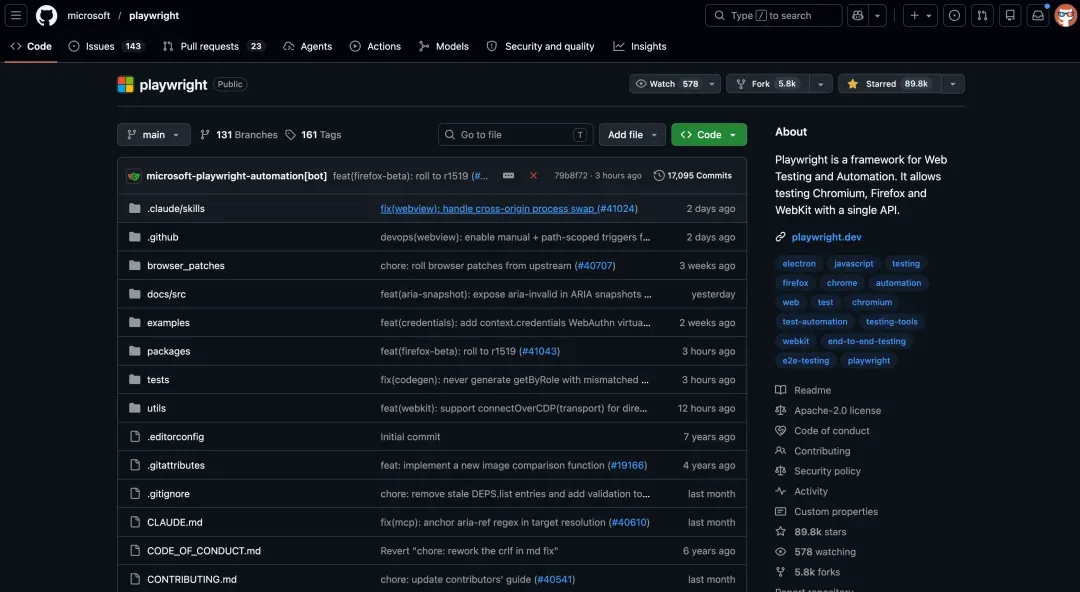The image size is (1080, 592).
Task: Click the folder icon for packages
Action: pos(134,351)
